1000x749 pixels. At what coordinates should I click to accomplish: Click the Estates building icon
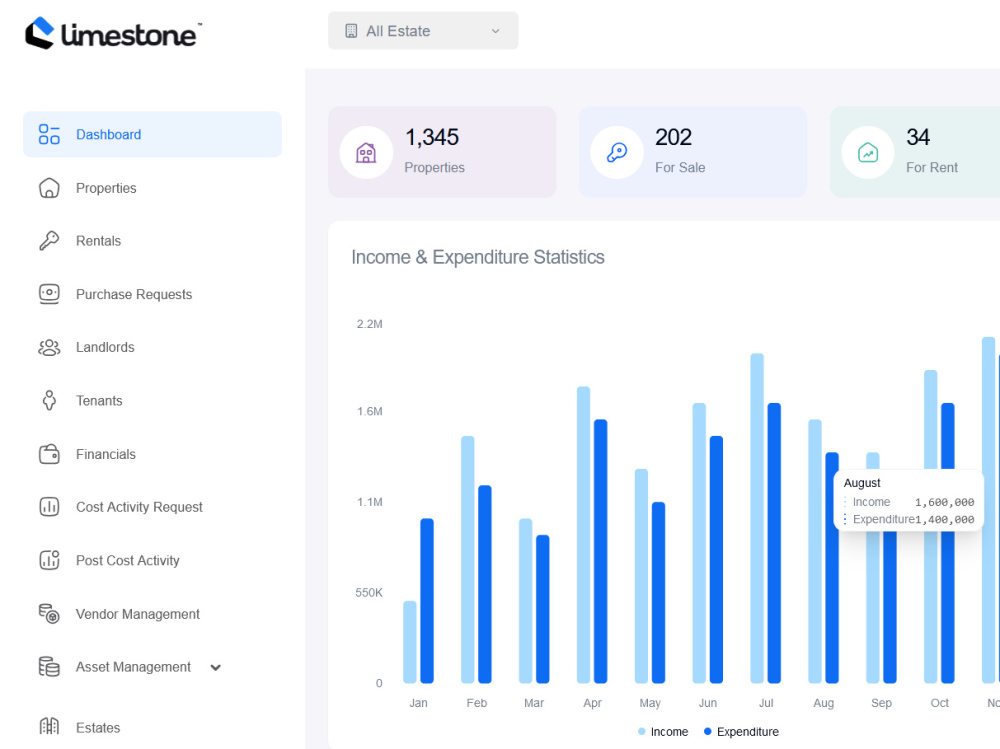click(49, 727)
